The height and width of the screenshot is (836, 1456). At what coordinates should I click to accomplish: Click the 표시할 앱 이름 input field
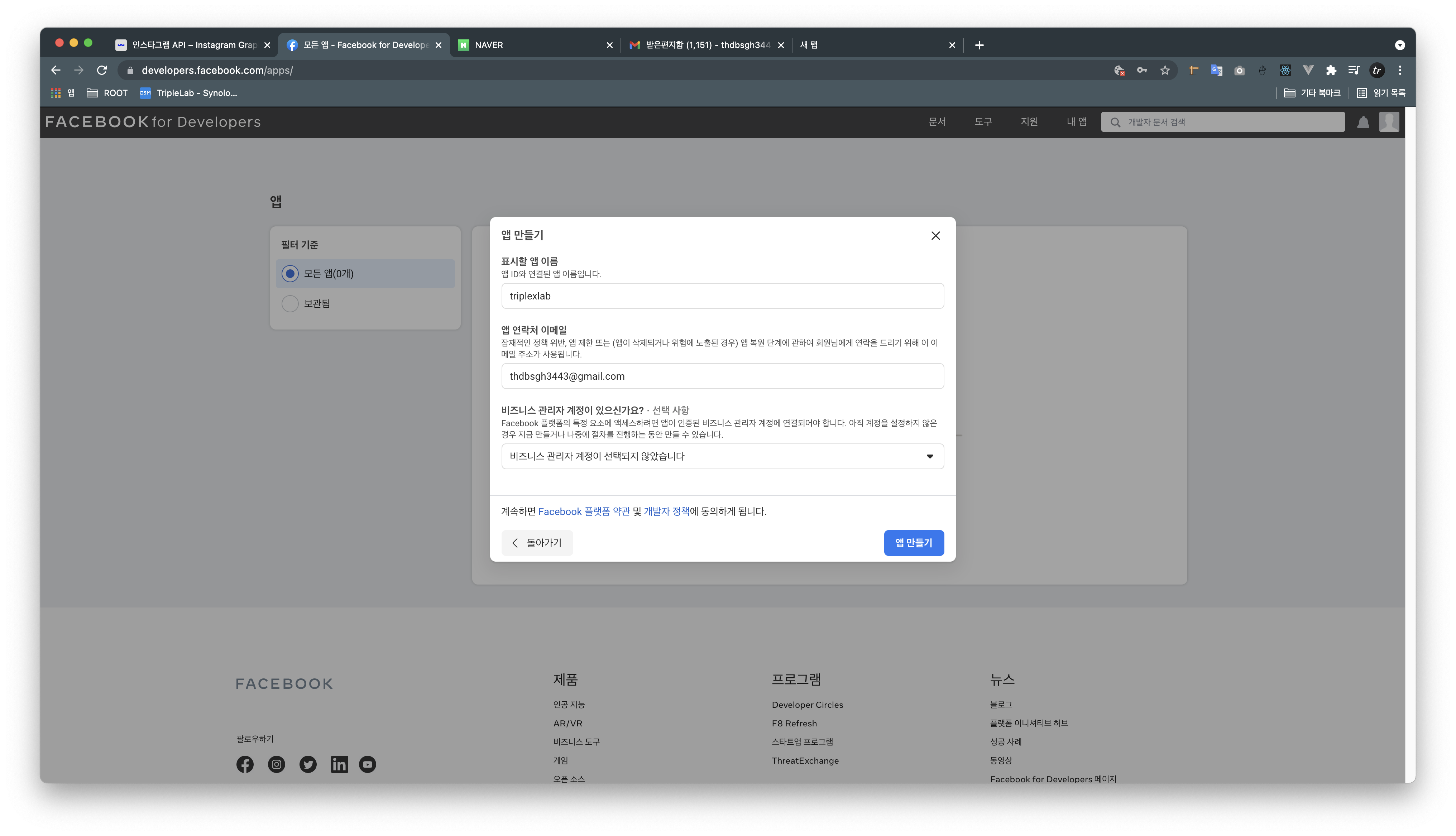(722, 296)
